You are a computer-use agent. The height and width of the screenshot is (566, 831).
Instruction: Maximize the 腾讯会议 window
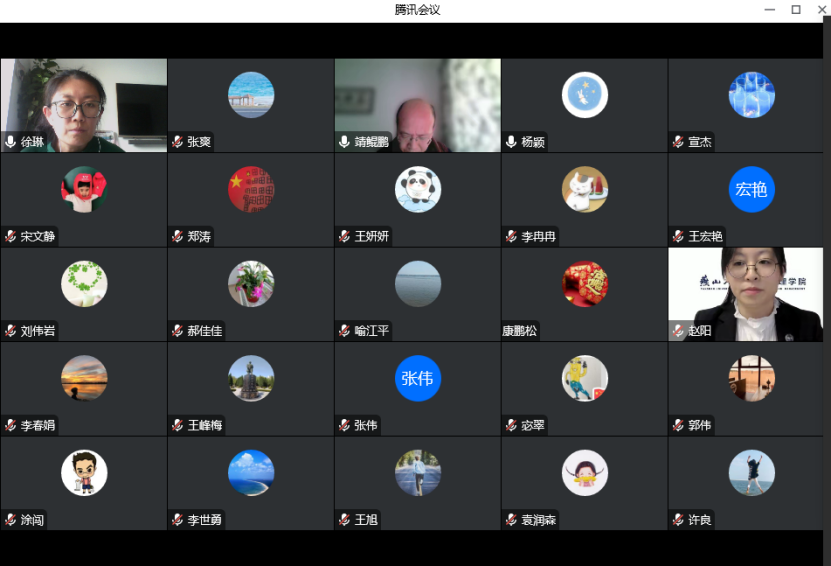pyautogui.click(x=796, y=10)
